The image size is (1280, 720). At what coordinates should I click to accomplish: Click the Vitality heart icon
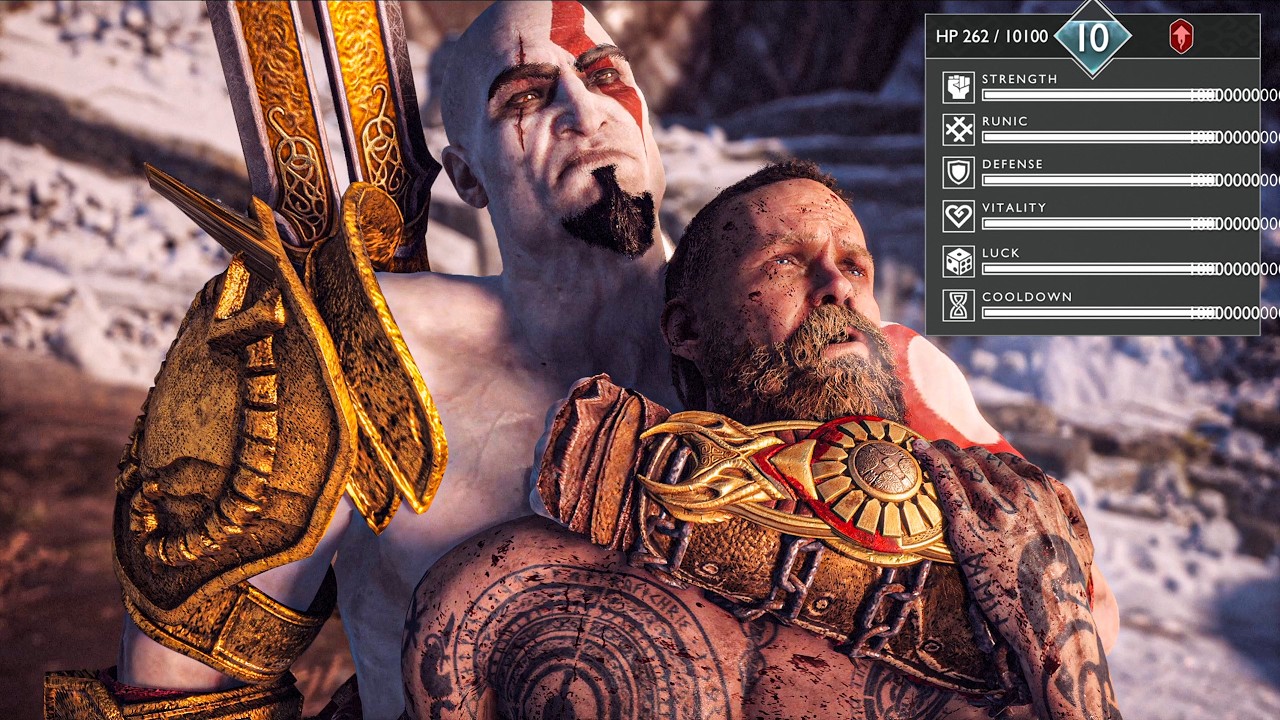(x=959, y=216)
